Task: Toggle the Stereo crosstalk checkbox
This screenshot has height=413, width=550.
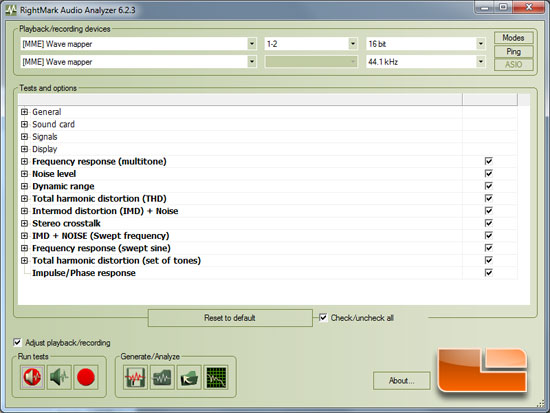Action: [488, 223]
